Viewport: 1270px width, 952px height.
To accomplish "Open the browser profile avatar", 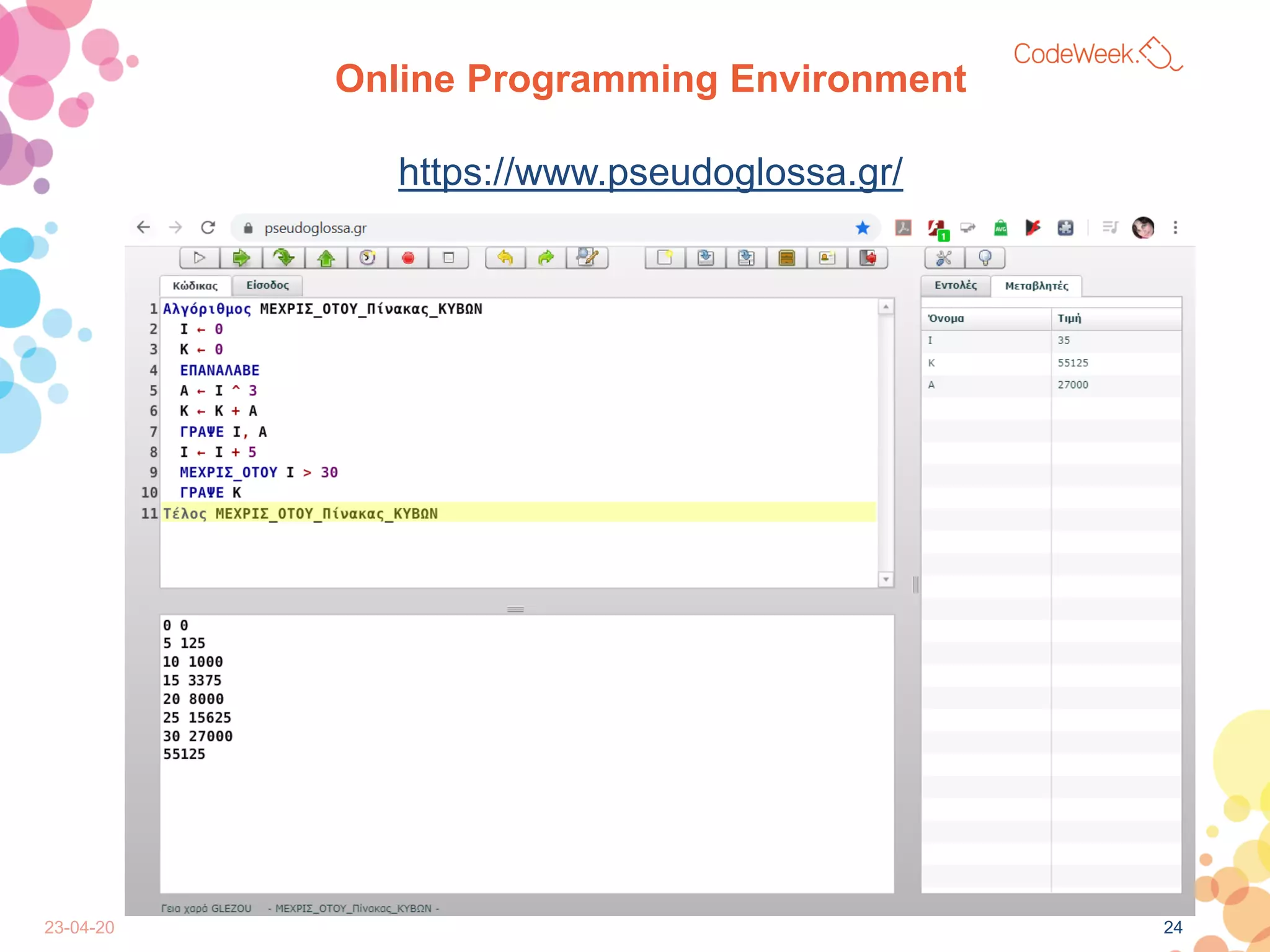I will (1143, 227).
